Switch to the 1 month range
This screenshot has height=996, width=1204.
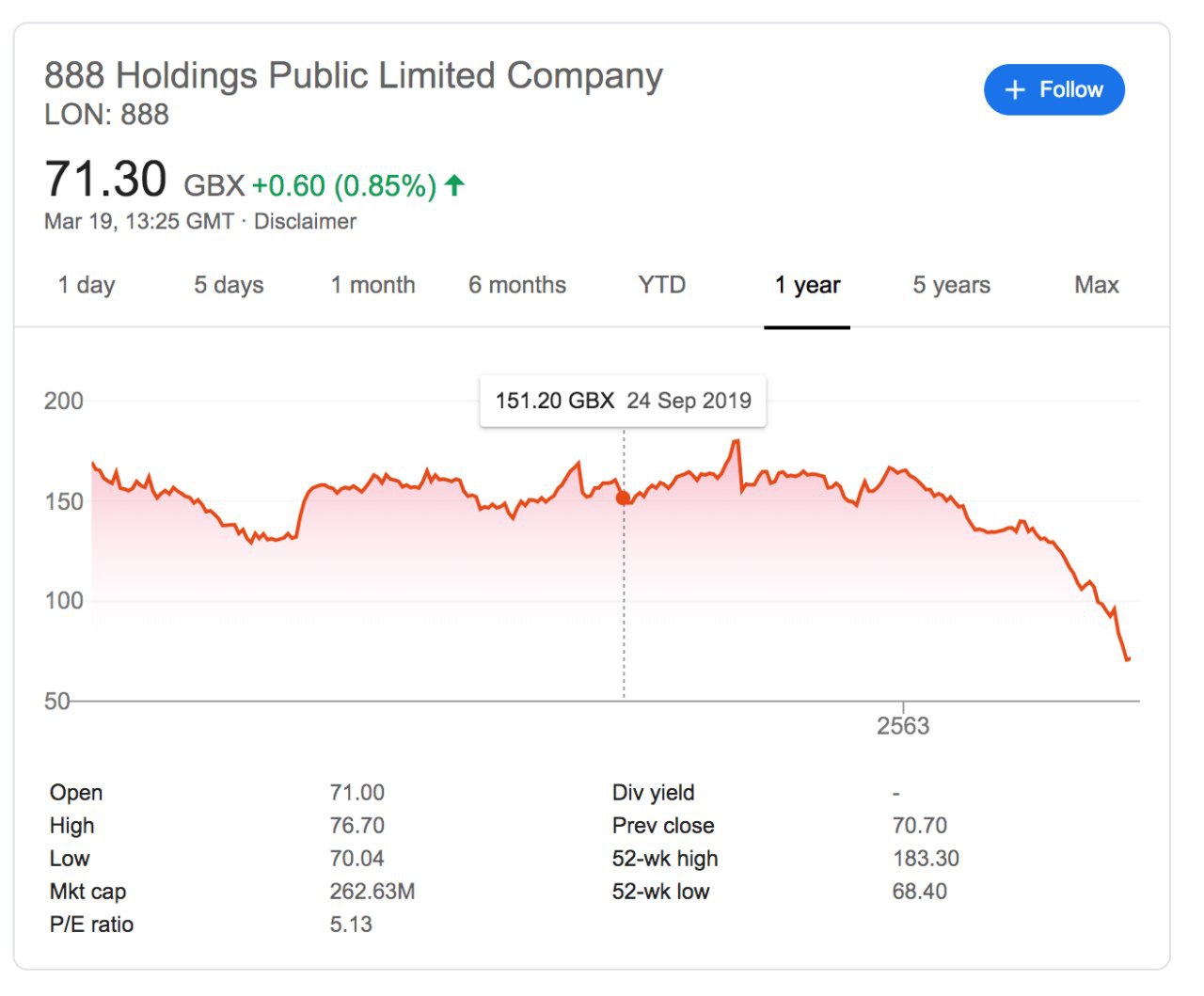point(372,285)
